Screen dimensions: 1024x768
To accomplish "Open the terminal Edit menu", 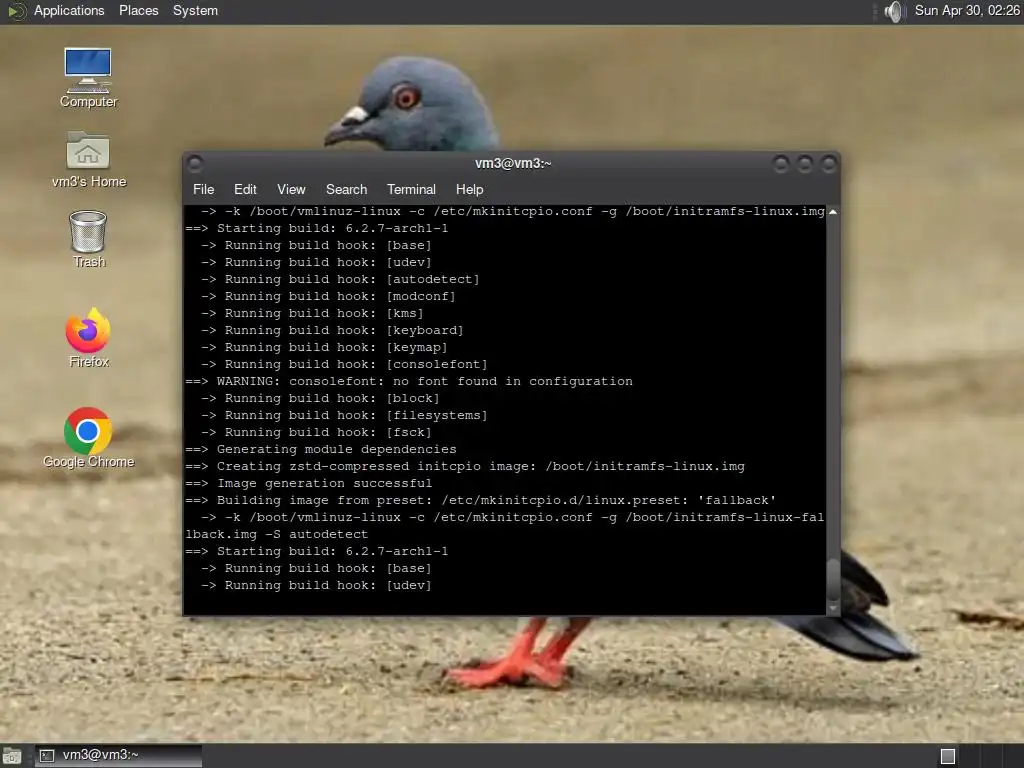I will coord(245,189).
